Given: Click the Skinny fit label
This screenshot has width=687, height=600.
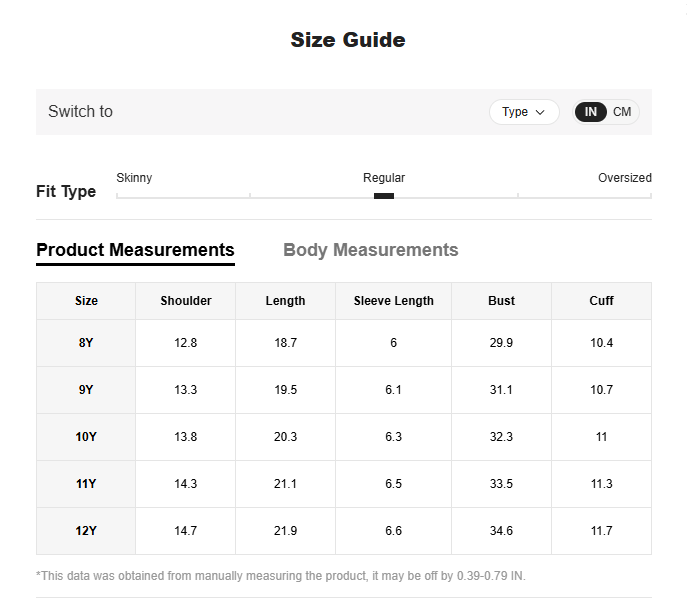Looking at the screenshot, I should (134, 178).
